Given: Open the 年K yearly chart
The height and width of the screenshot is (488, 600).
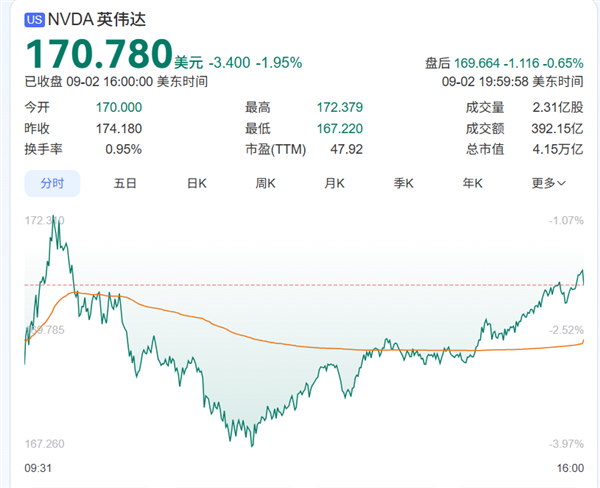Looking at the screenshot, I should [x=472, y=183].
